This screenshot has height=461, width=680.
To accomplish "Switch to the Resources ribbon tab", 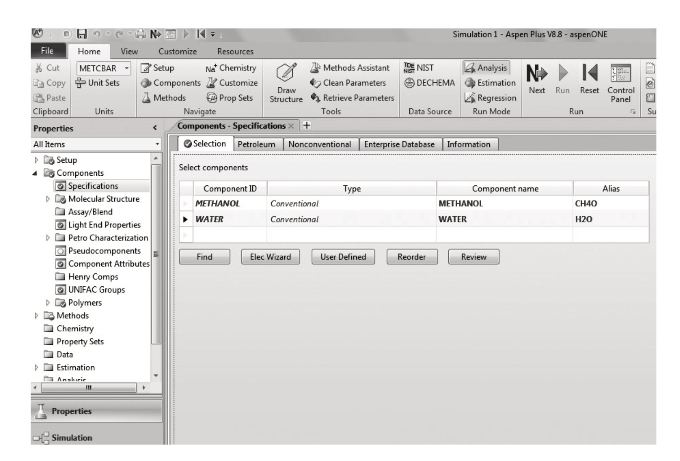I will tap(235, 51).
